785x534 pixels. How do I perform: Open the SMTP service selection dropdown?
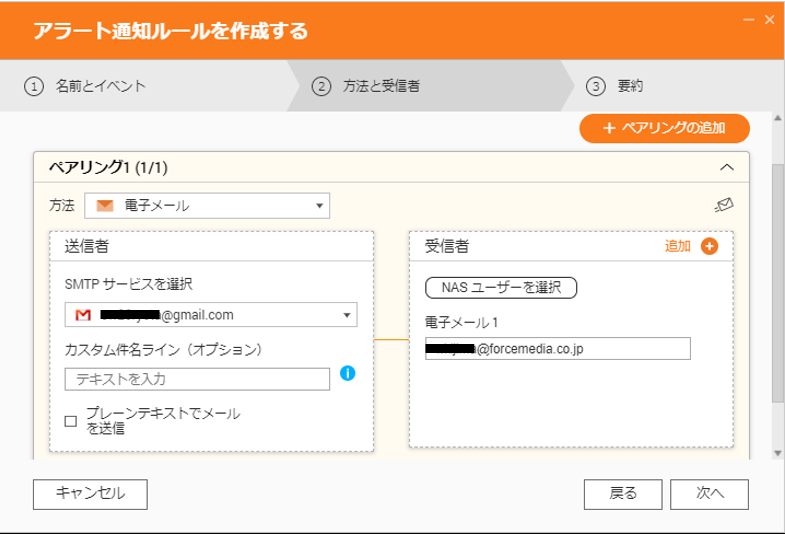(210, 315)
